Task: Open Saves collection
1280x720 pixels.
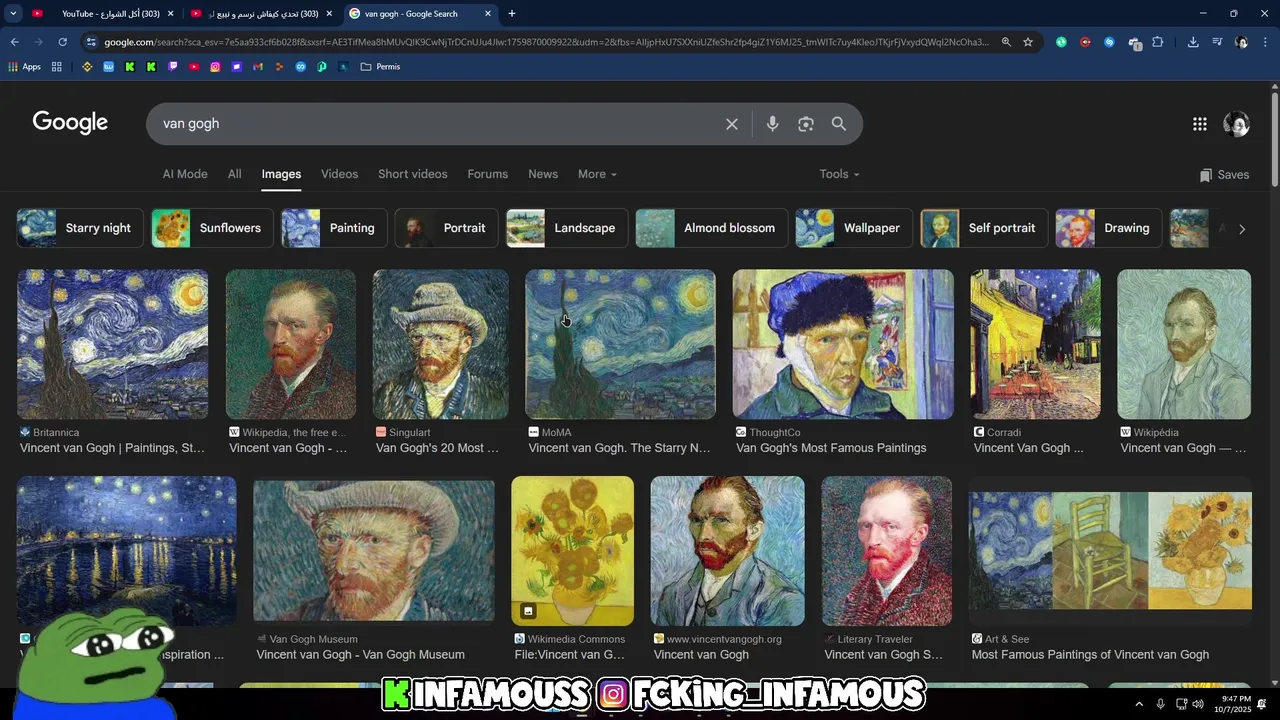Action: pyautogui.click(x=1224, y=174)
